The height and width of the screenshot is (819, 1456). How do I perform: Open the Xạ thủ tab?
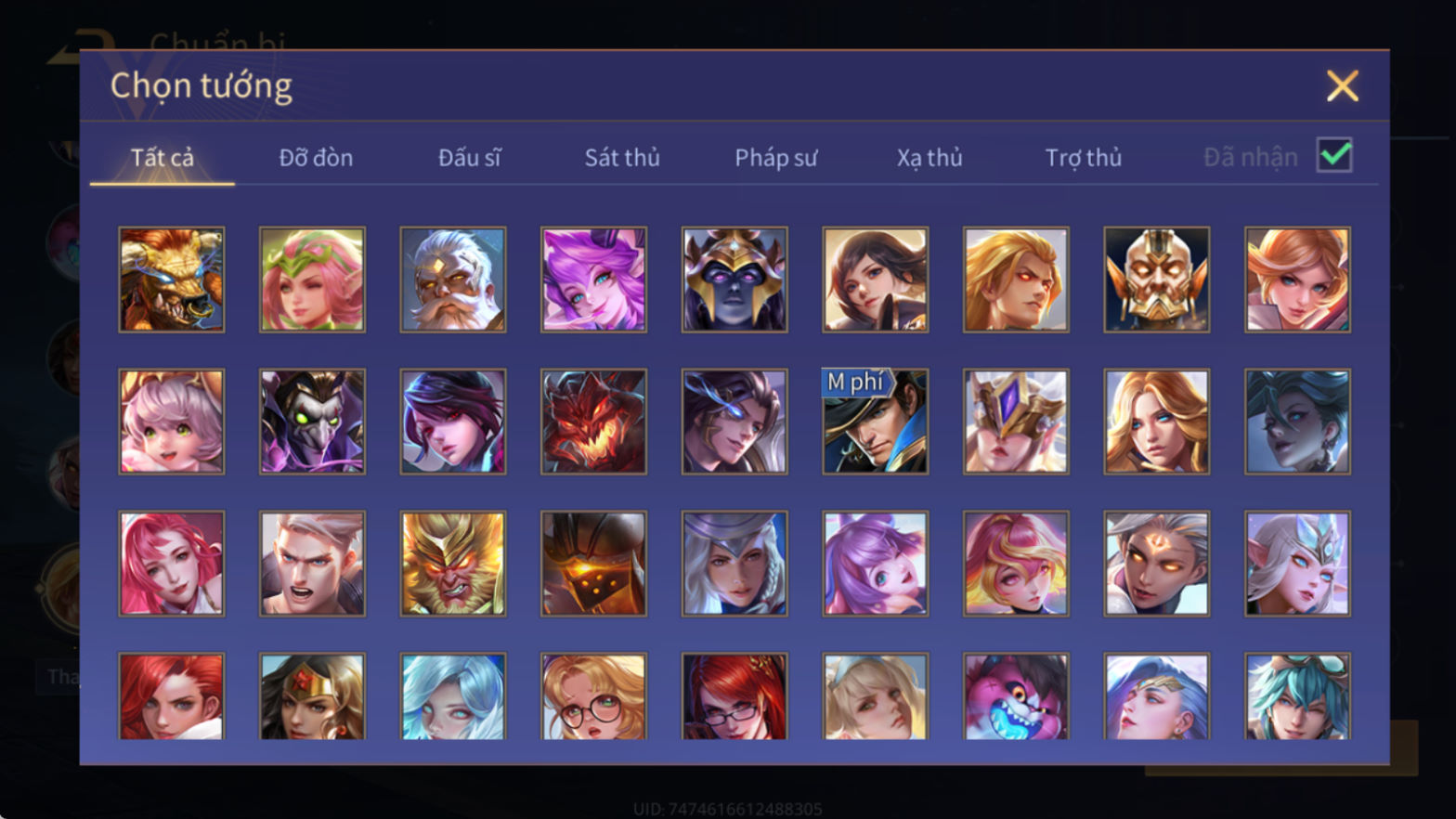click(929, 158)
